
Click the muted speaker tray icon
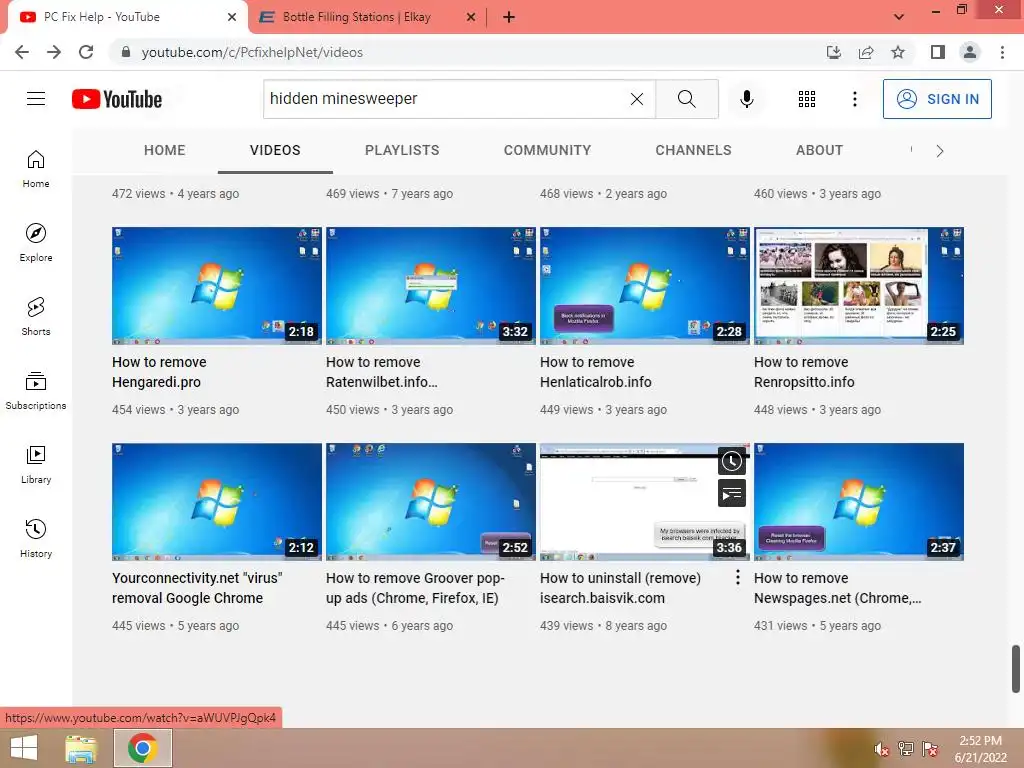coord(881,749)
